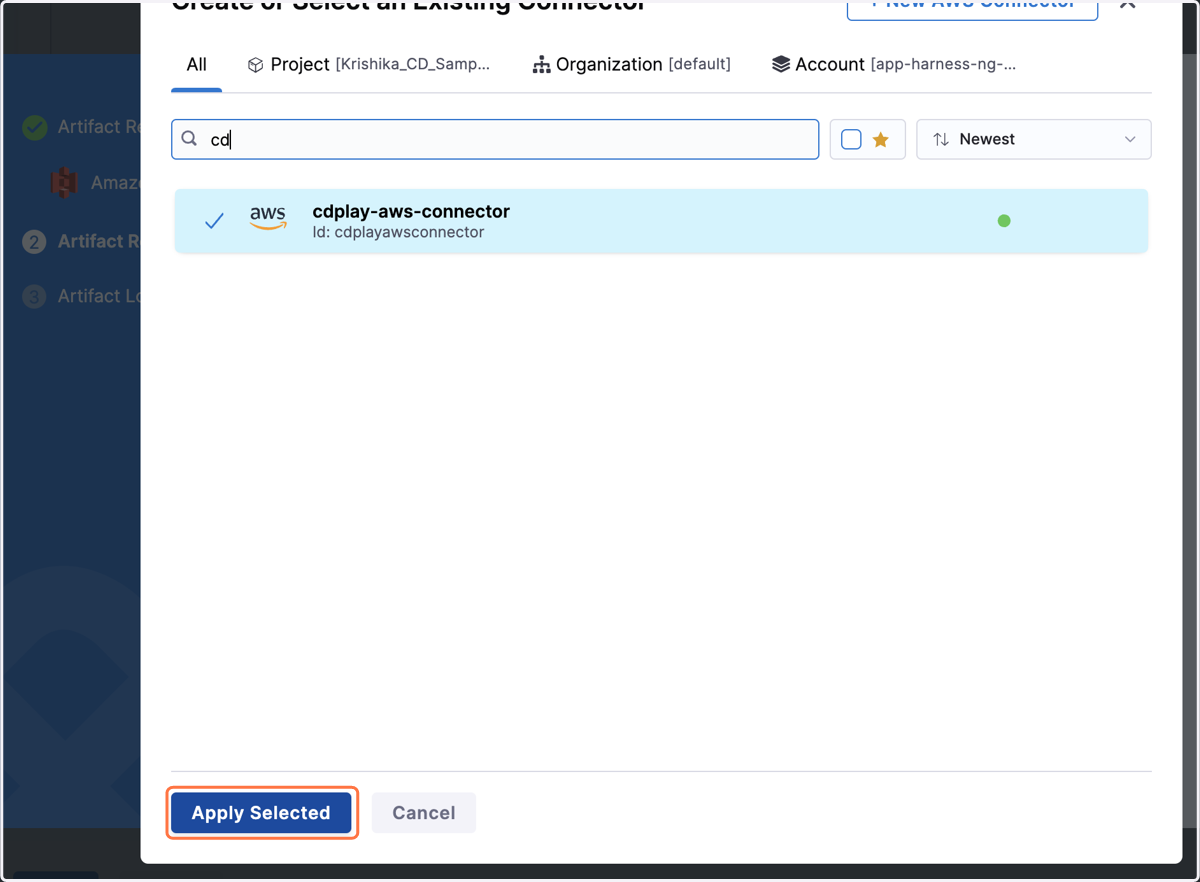Cancel the connector selection

click(x=424, y=813)
